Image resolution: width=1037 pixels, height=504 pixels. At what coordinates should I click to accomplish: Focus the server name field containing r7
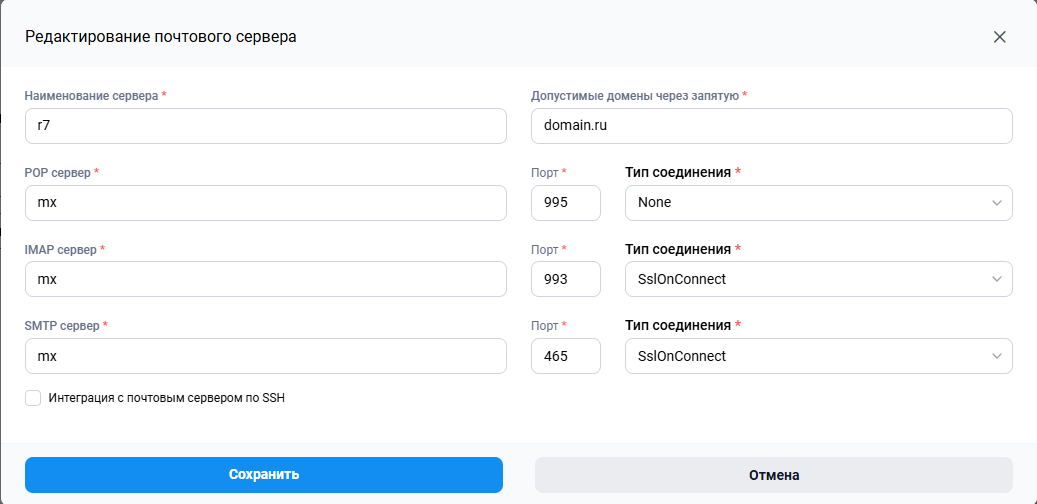265,127
